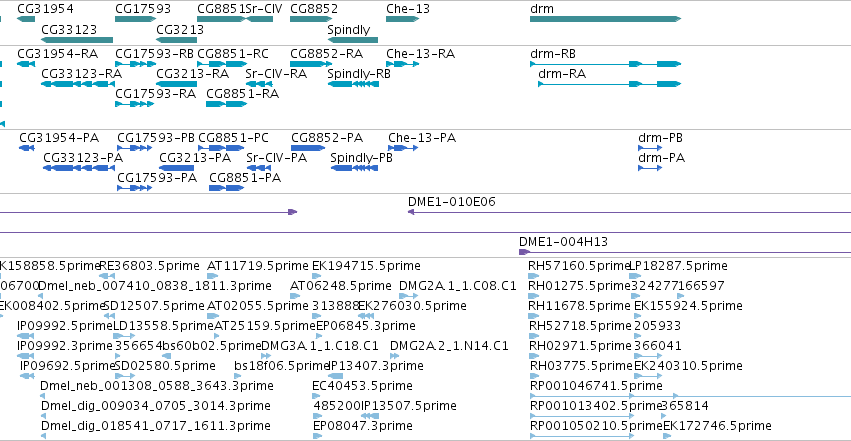The width and height of the screenshot is (851, 441).
Task: Open the CG31954-PA protein label
Action: point(59,138)
